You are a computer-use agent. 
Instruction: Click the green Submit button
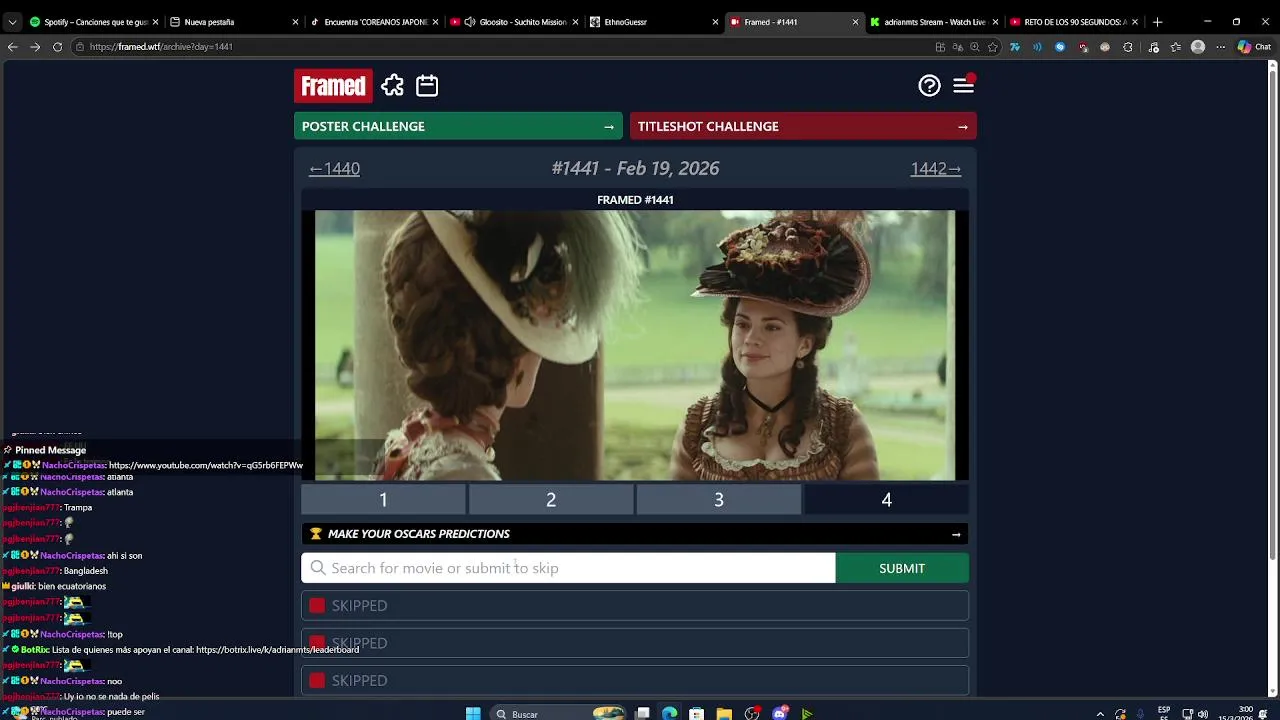pyautogui.click(x=902, y=568)
